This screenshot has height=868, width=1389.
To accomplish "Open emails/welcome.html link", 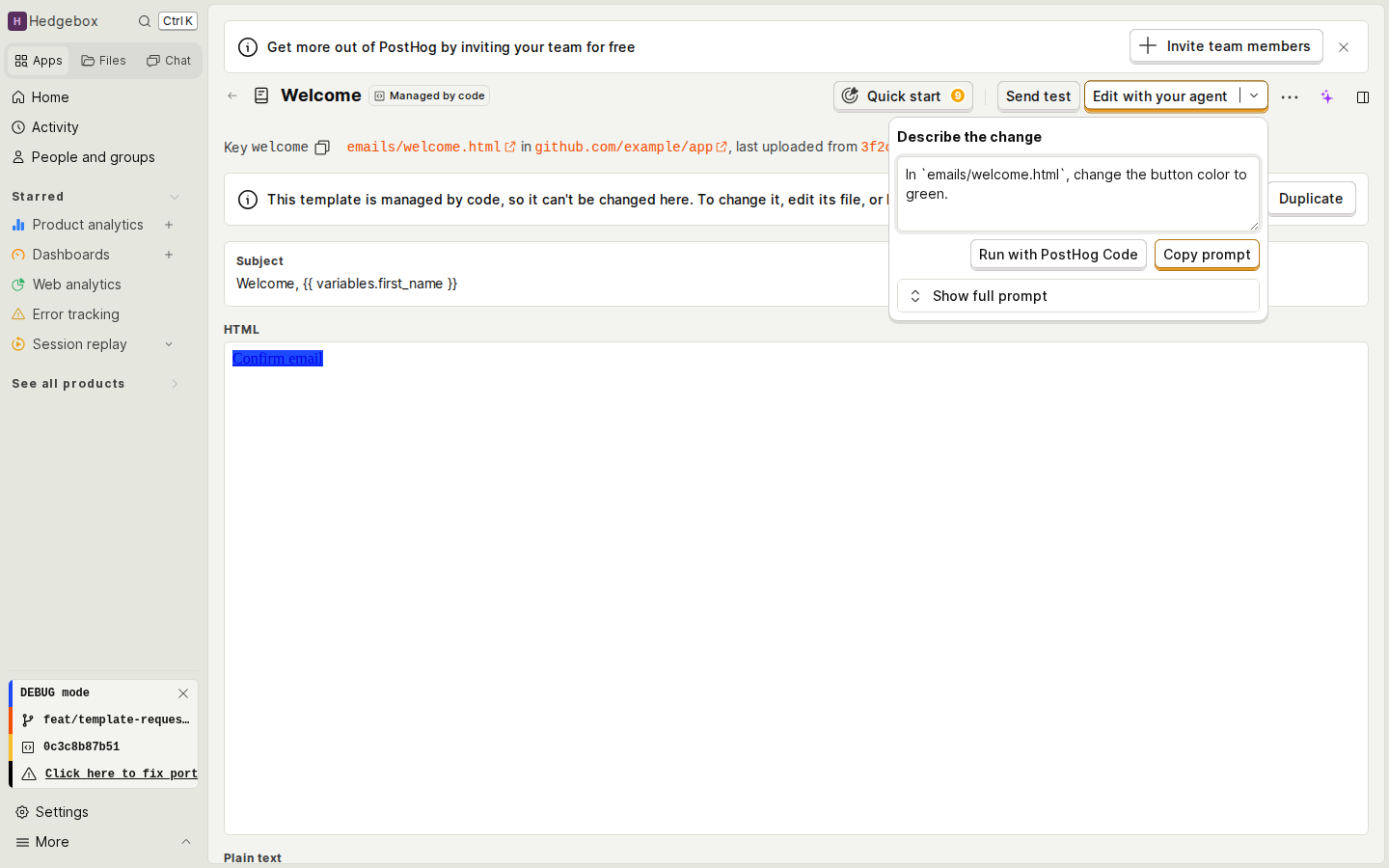I will coord(431,147).
